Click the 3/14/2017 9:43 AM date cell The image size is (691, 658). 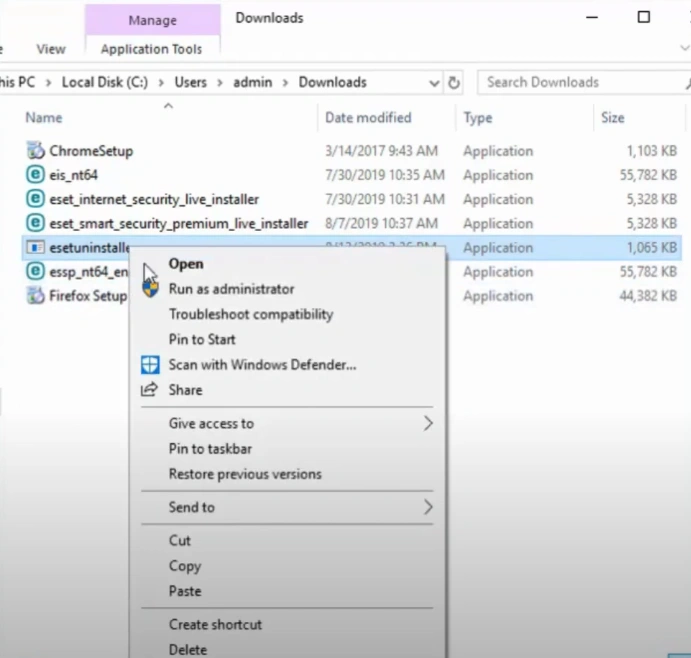(381, 151)
